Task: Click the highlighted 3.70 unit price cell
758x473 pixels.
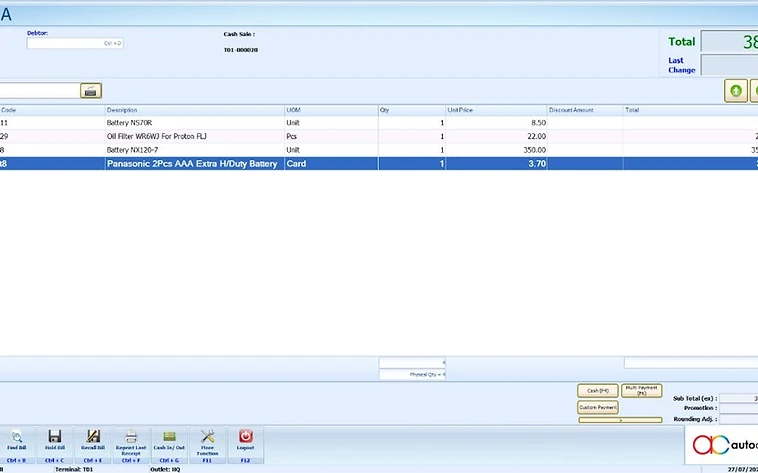Action: (x=496, y=163)
